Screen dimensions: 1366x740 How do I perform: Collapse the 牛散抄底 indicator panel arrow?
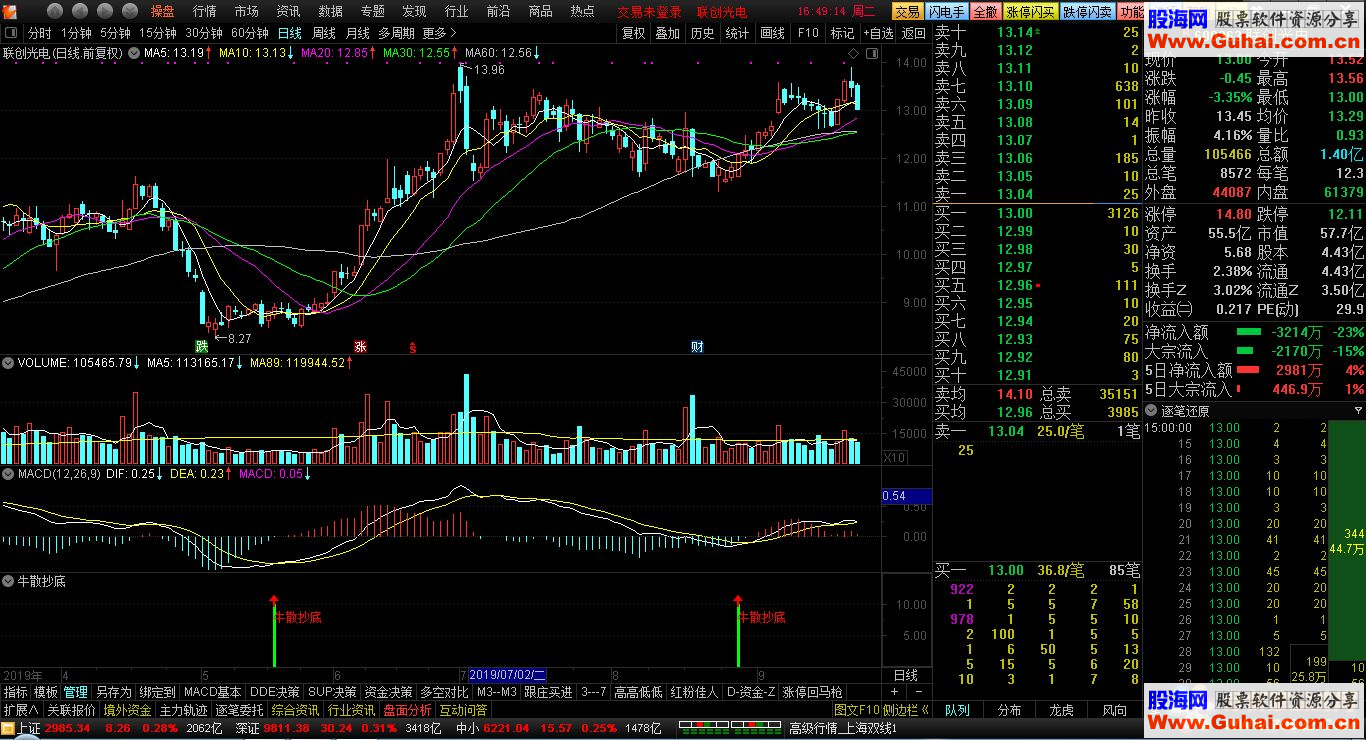pos(8,581)
